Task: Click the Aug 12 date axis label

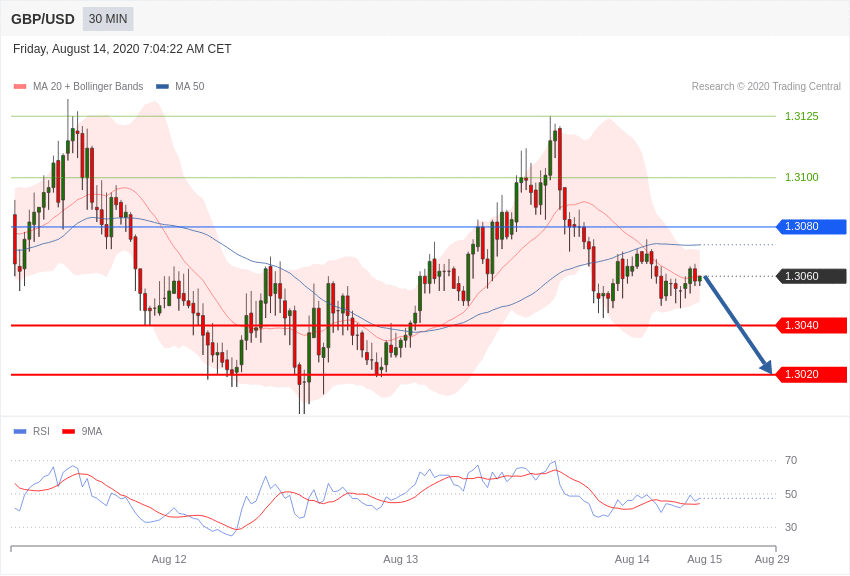Action: coord(169,559)
